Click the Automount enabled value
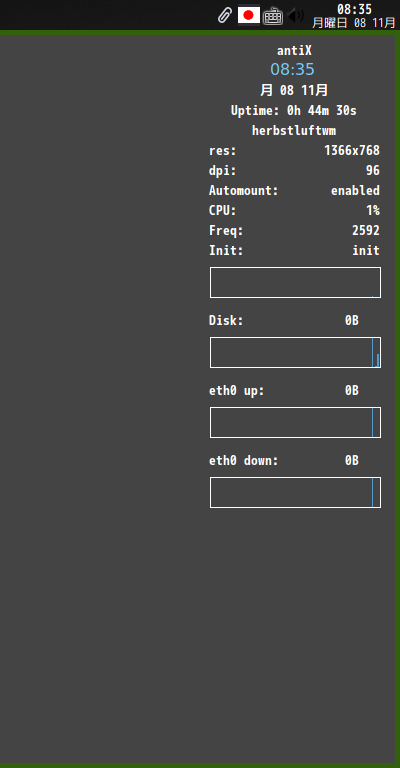This screenshot has height=768, width=400. pos(355,191)
